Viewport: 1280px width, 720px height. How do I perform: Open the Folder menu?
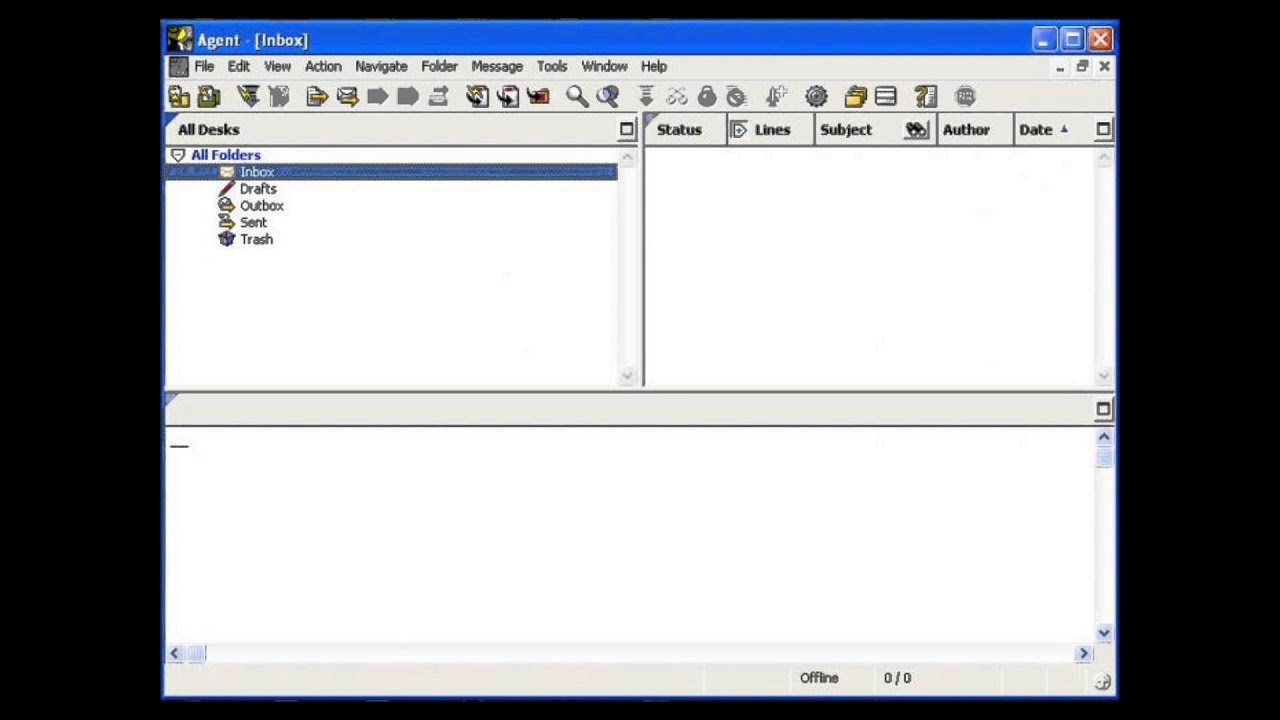point(439,66)
